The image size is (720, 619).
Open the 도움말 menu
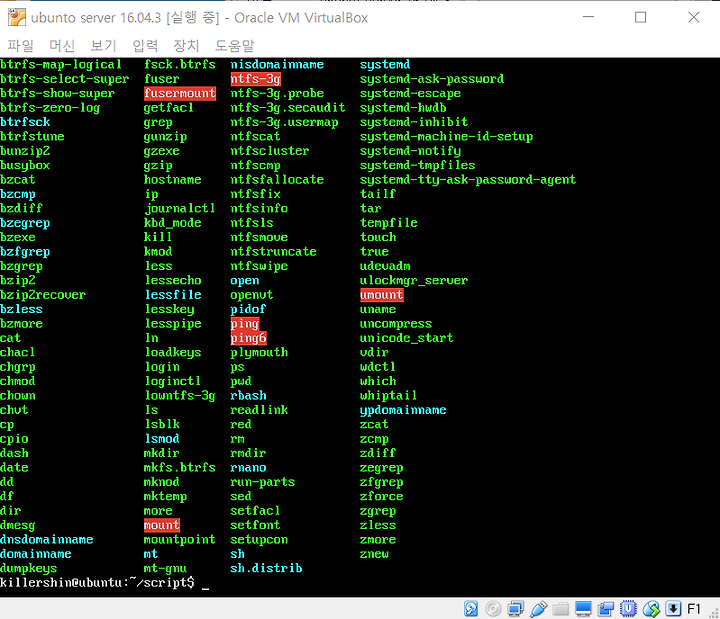click(234, 45)
